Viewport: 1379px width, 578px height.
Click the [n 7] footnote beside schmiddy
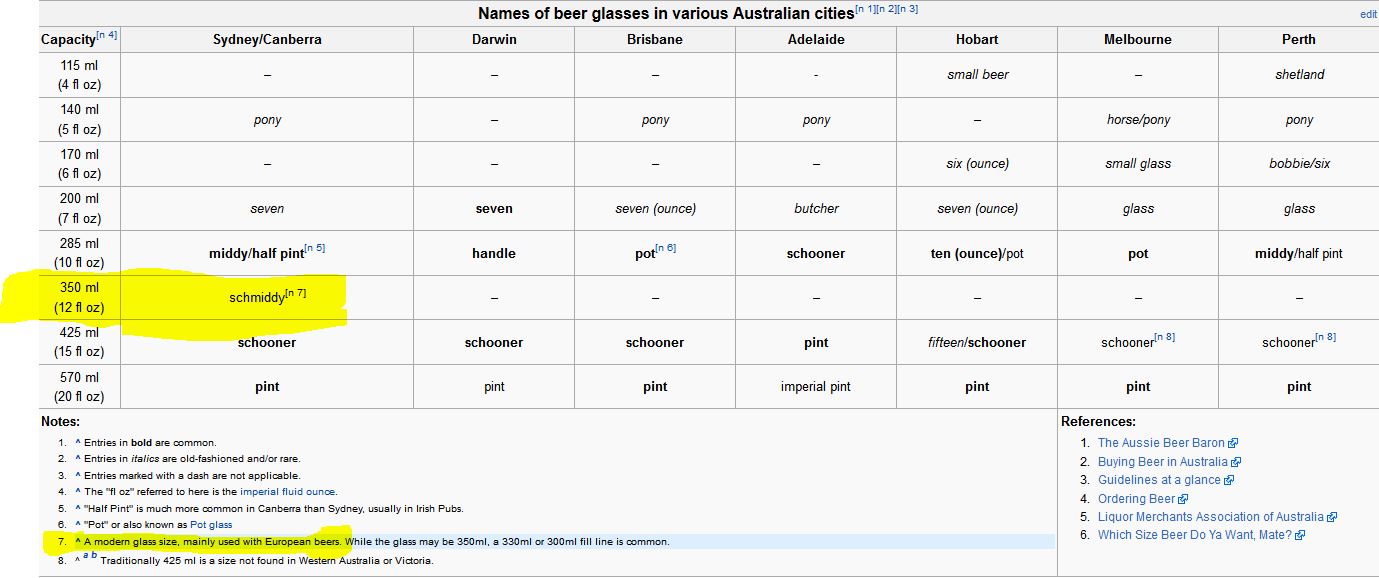click(295, 293)
